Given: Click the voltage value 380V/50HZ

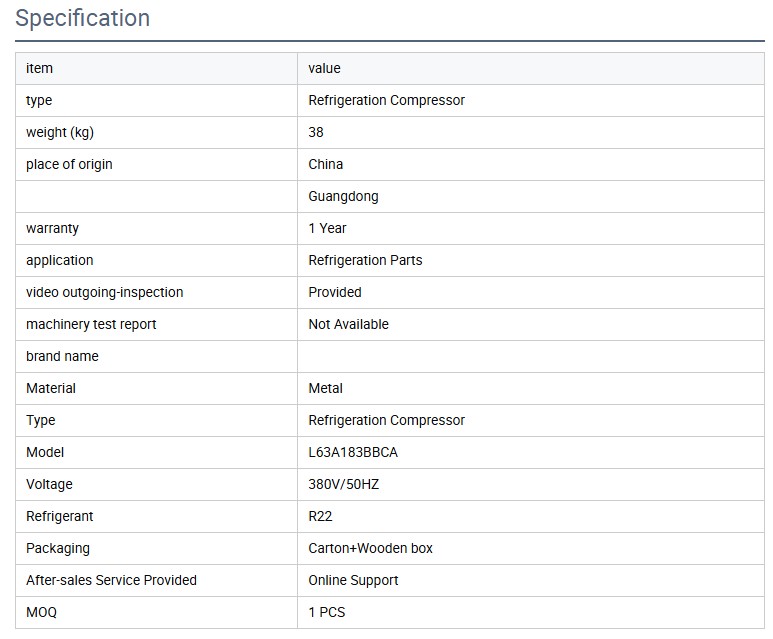Looking at the screenshot, I should [344, 484].
